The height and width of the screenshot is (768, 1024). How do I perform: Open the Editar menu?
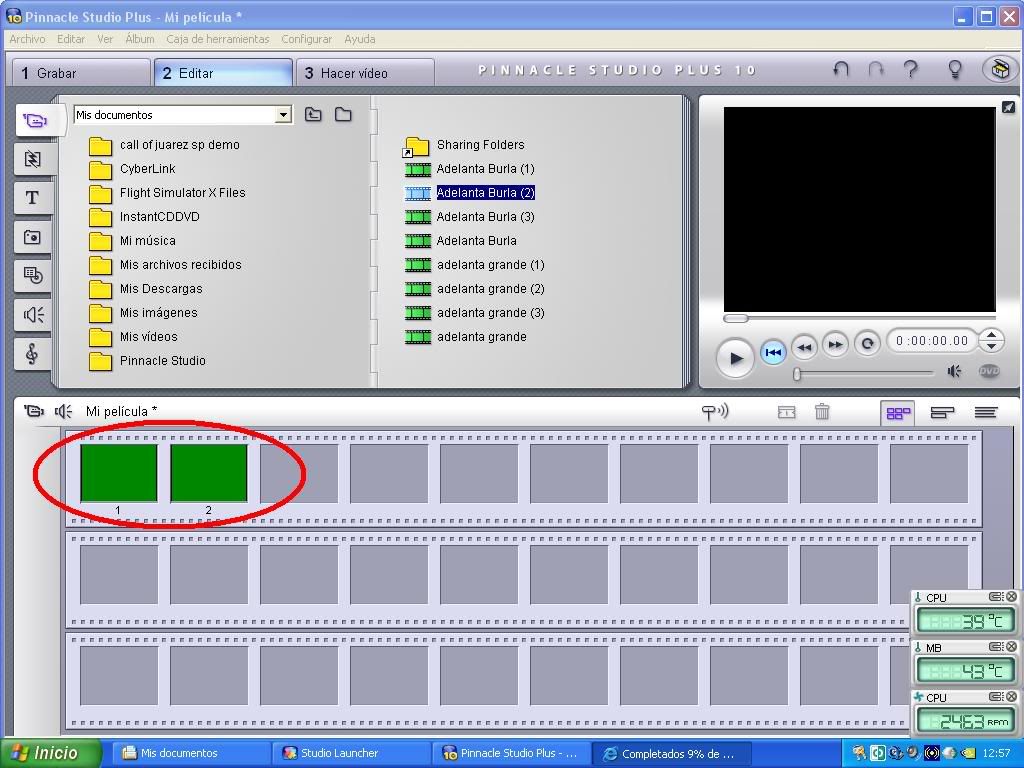(71, 39)
